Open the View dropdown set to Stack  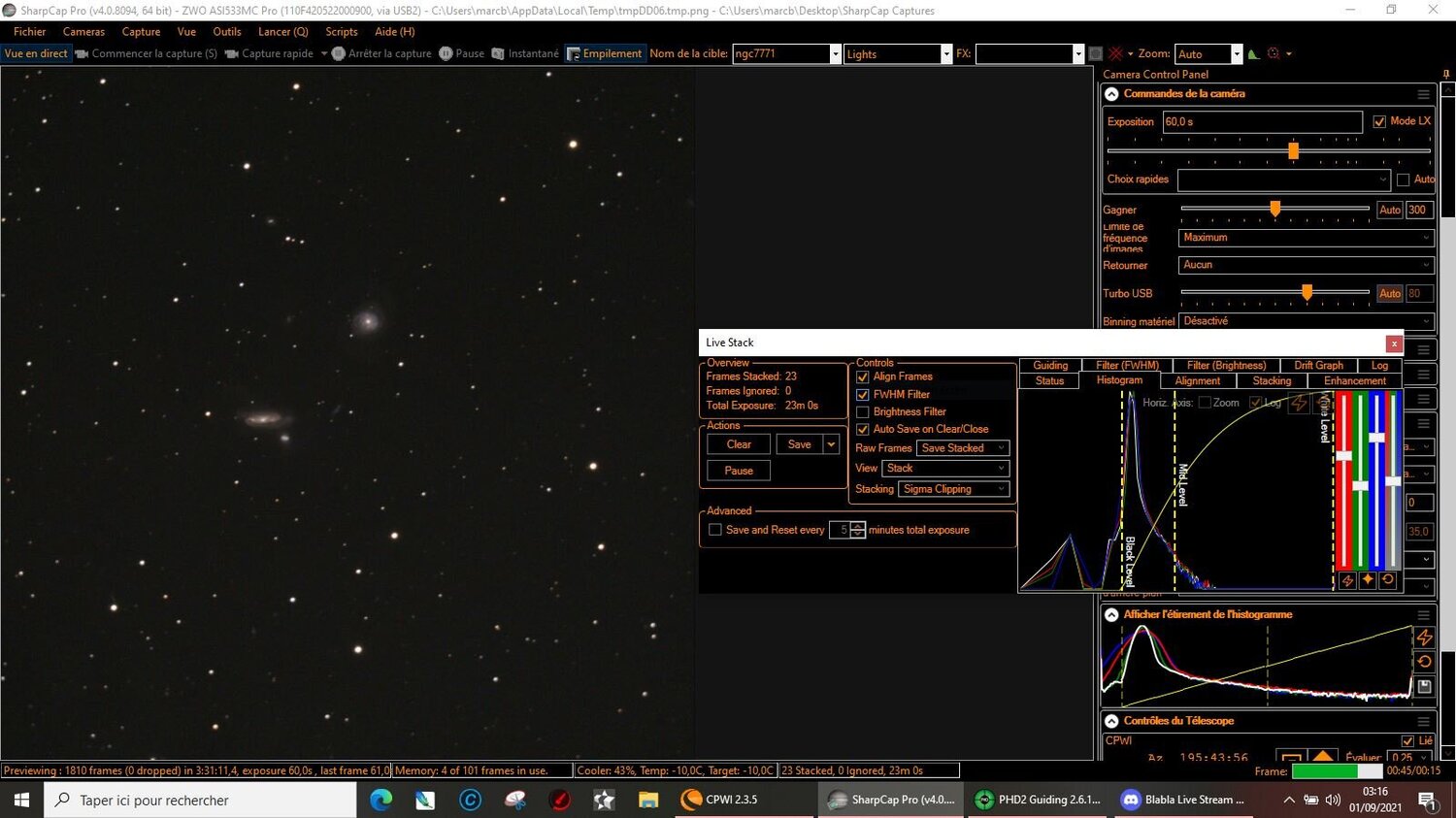tap(946, 468)
